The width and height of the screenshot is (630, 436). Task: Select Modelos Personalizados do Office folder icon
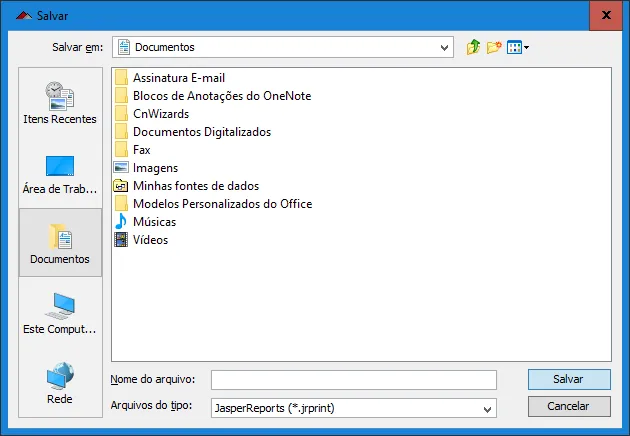pos(121,204)
